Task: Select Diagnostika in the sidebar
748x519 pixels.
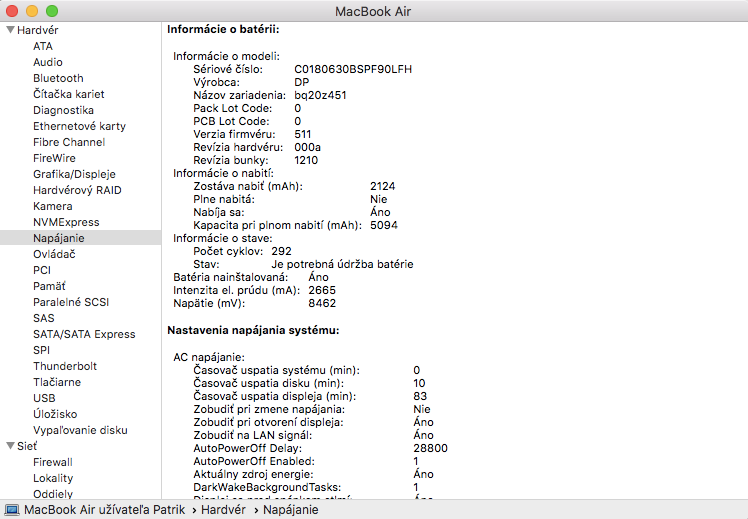Action: tap(63, 110)
